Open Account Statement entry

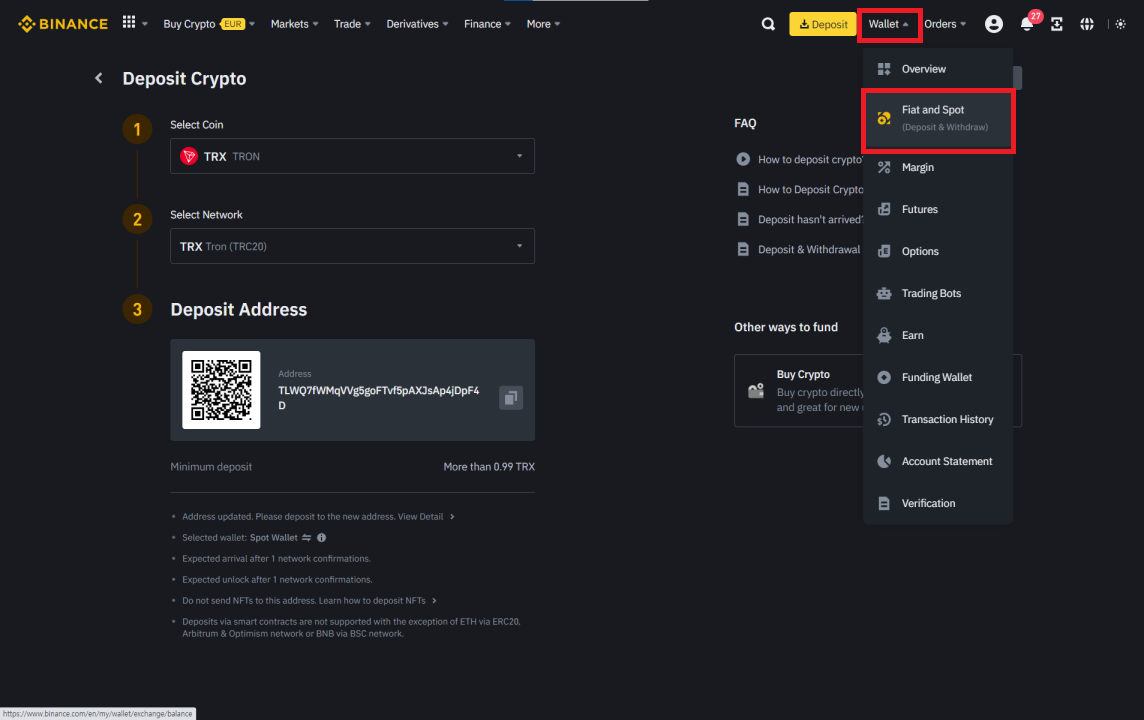pos(938,461)
